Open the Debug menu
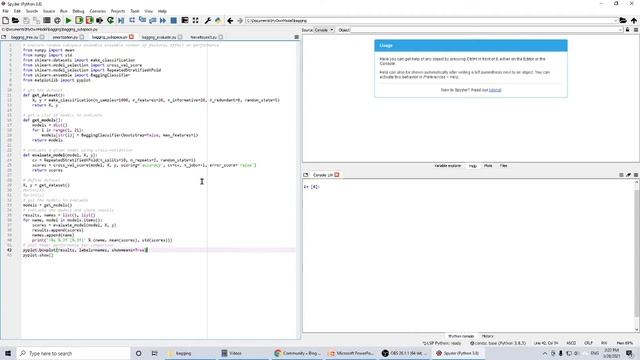 pos(78,11)
